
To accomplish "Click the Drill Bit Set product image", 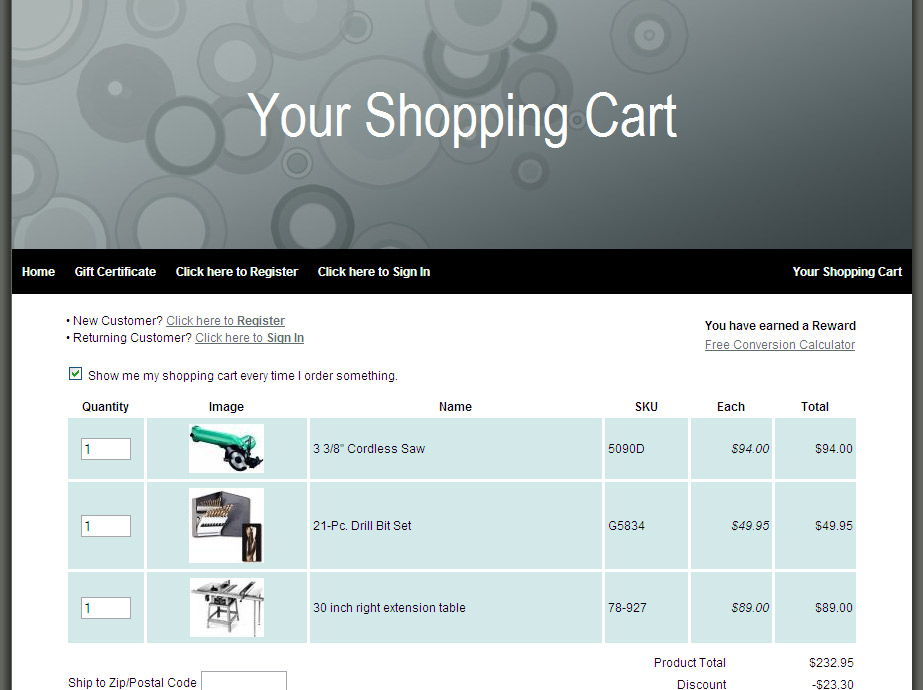I will pos(226,526).
